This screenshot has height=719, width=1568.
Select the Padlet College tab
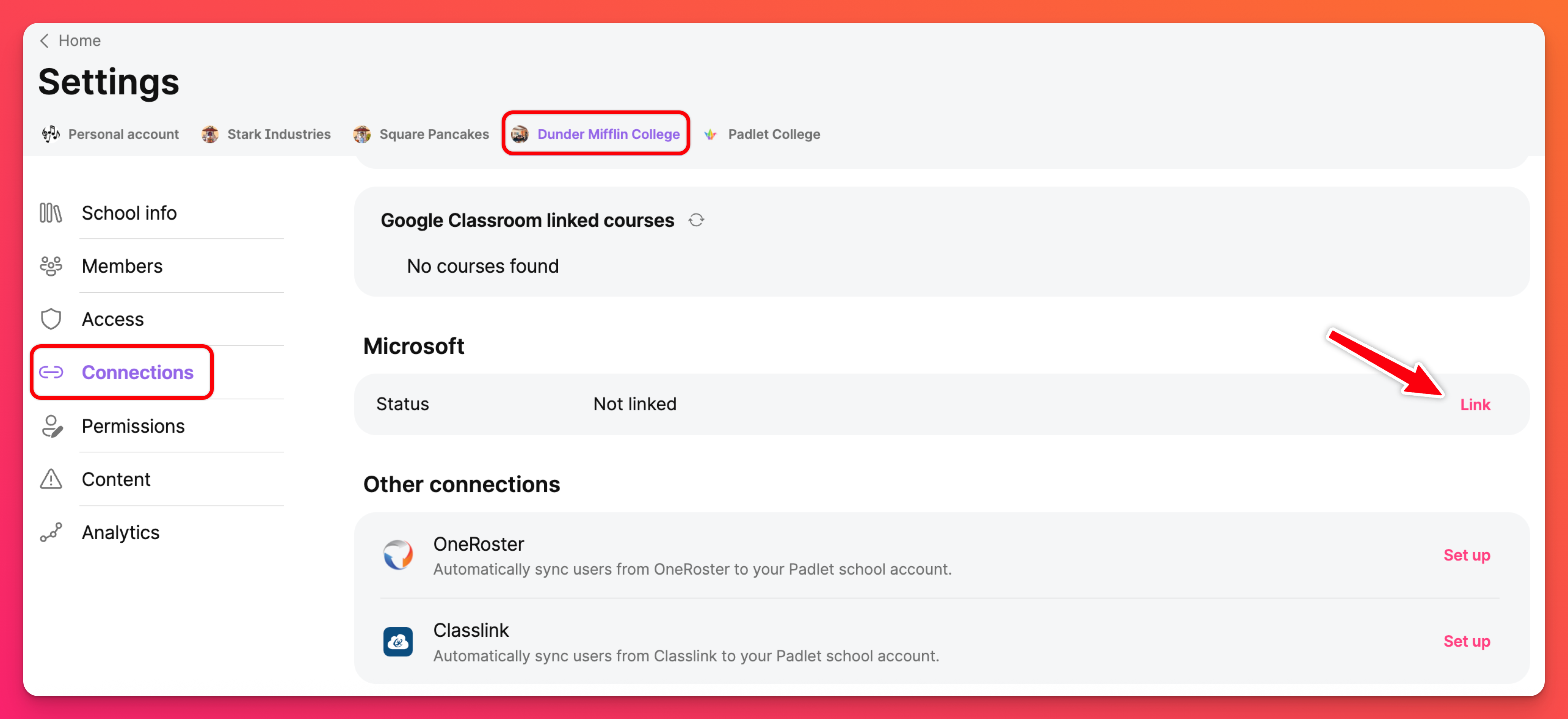762,134
